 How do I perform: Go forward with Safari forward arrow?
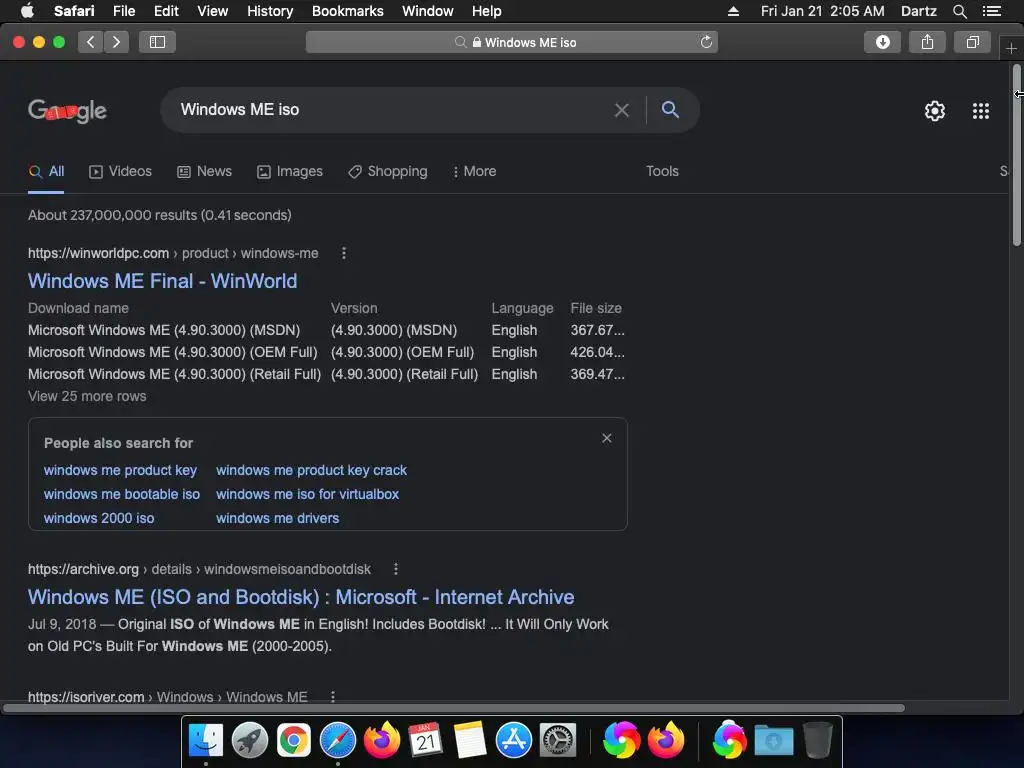click(x=116, y=42)
